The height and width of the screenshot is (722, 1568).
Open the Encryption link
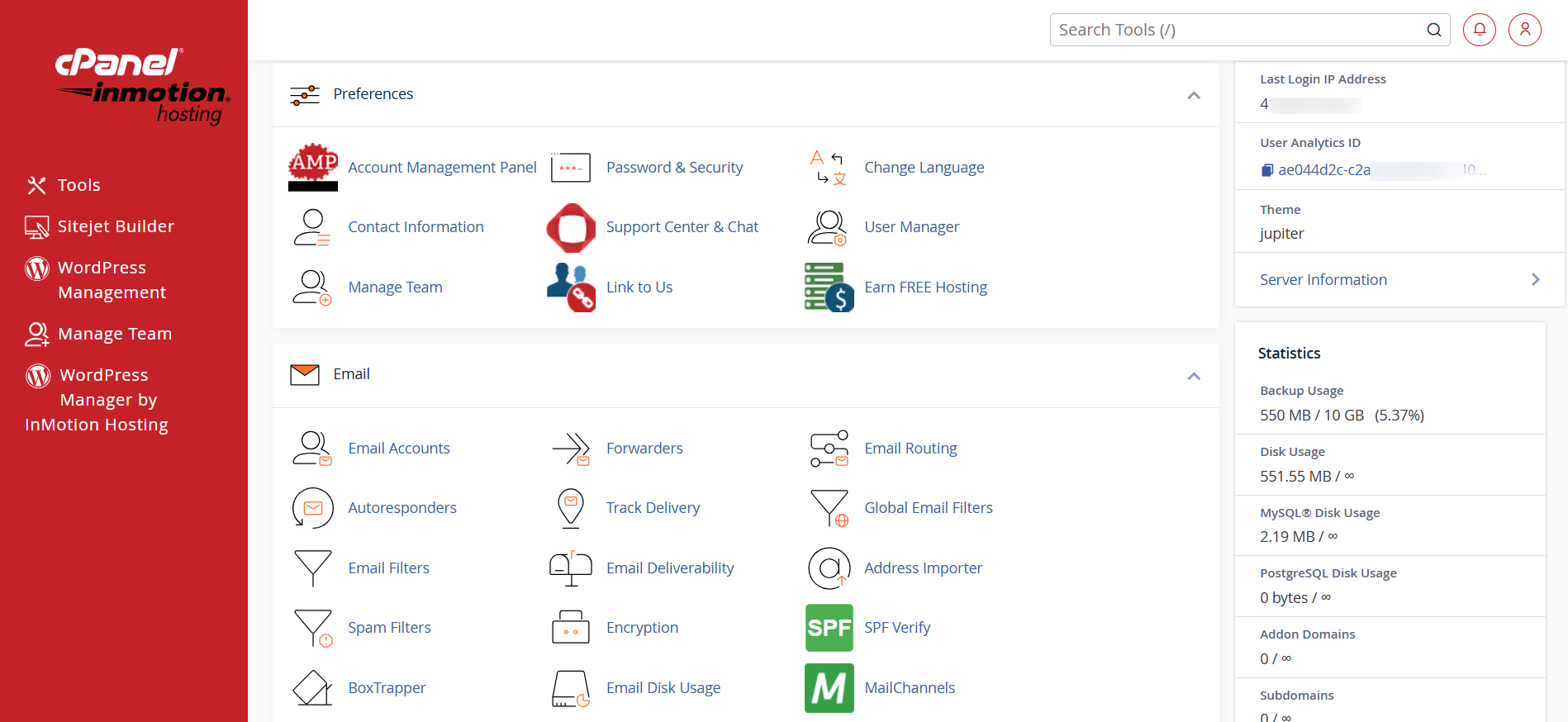pyautogui.click(x=642, y=628)
